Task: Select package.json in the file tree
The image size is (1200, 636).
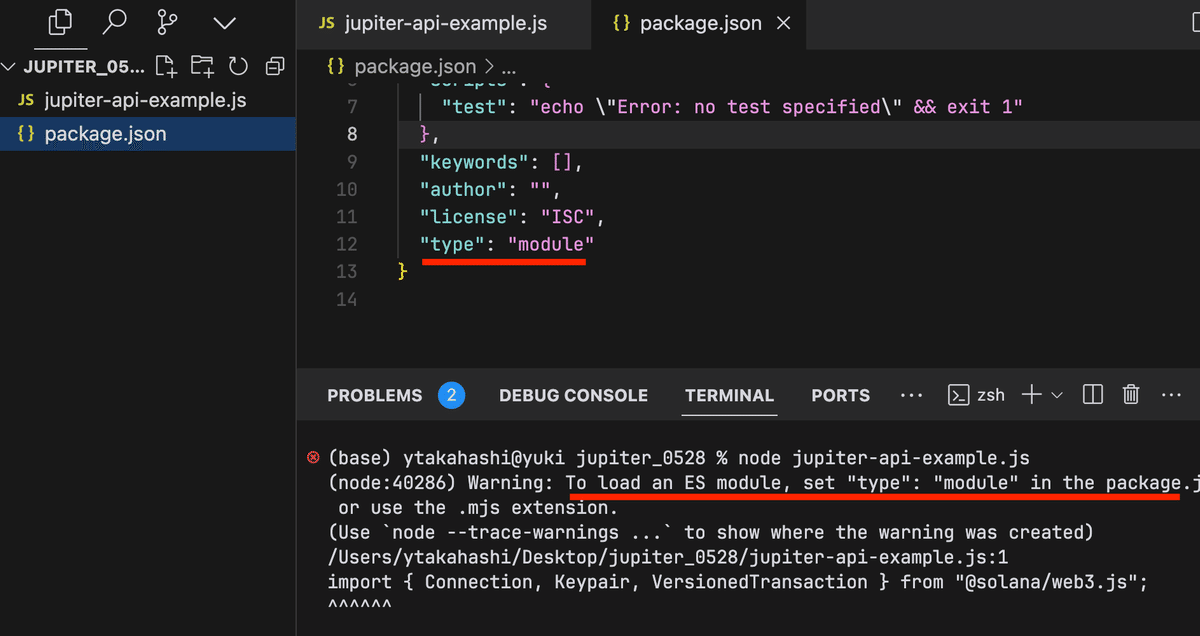Action: pyautogui.click(x=105, y=134)
